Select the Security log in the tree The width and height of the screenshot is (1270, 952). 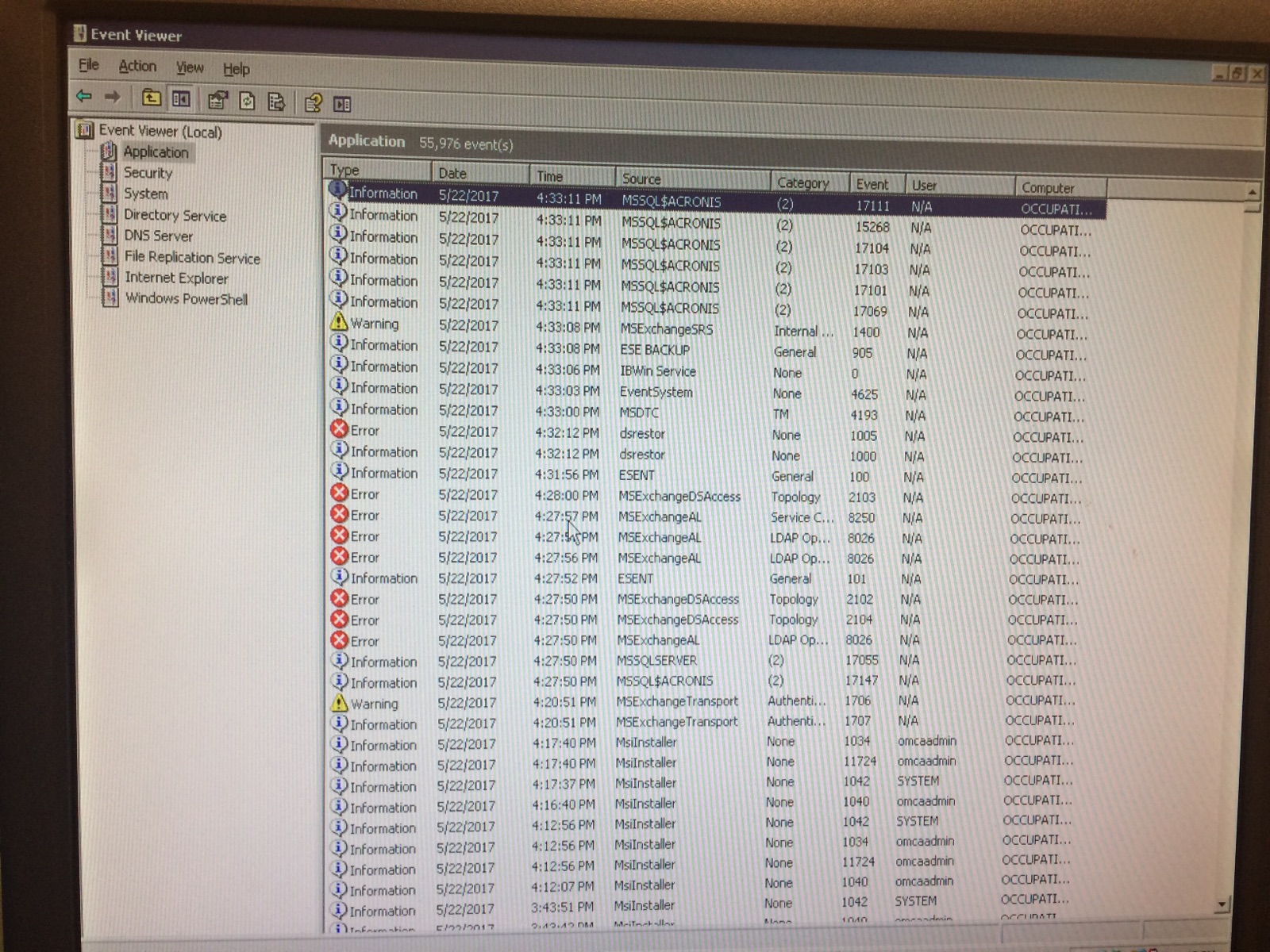click(148, 172)
